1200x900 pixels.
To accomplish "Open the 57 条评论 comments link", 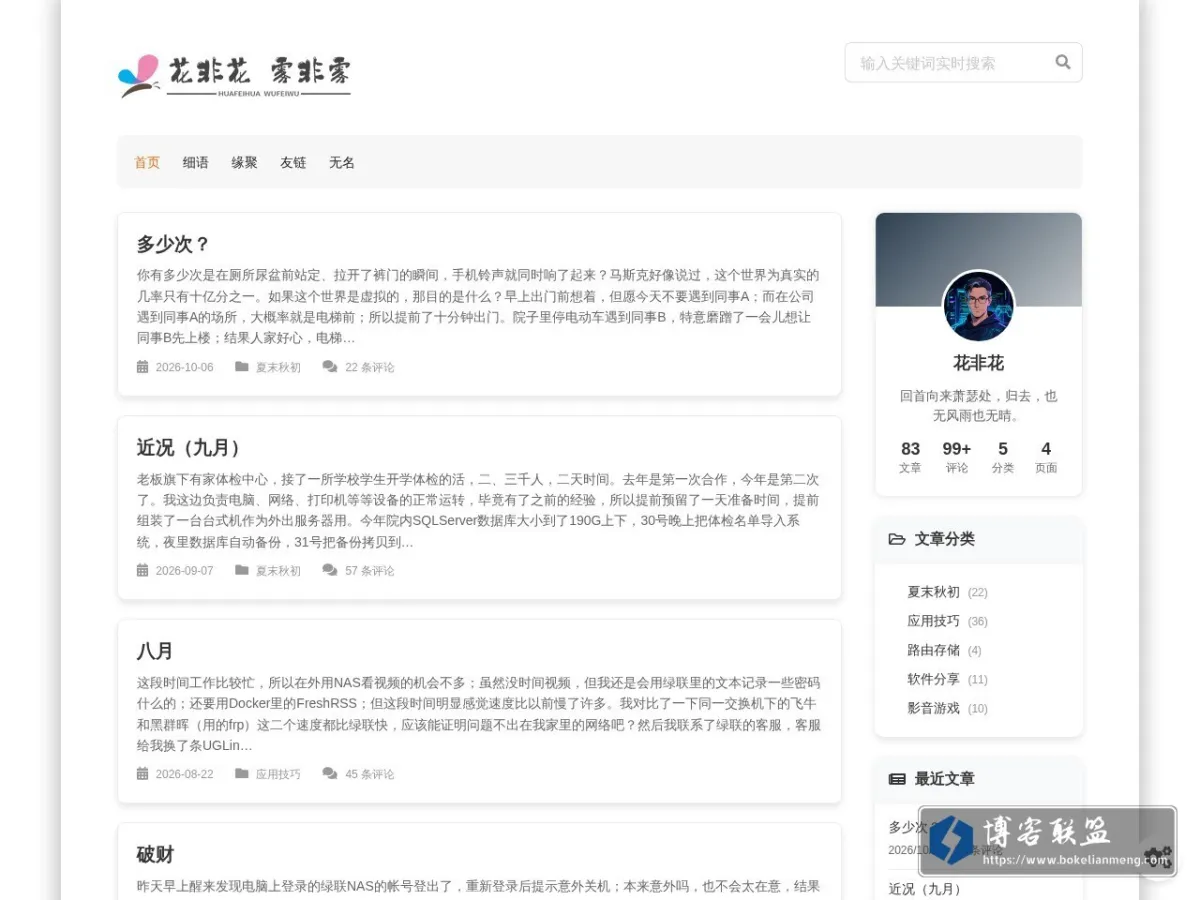I will tap(370, 570).
